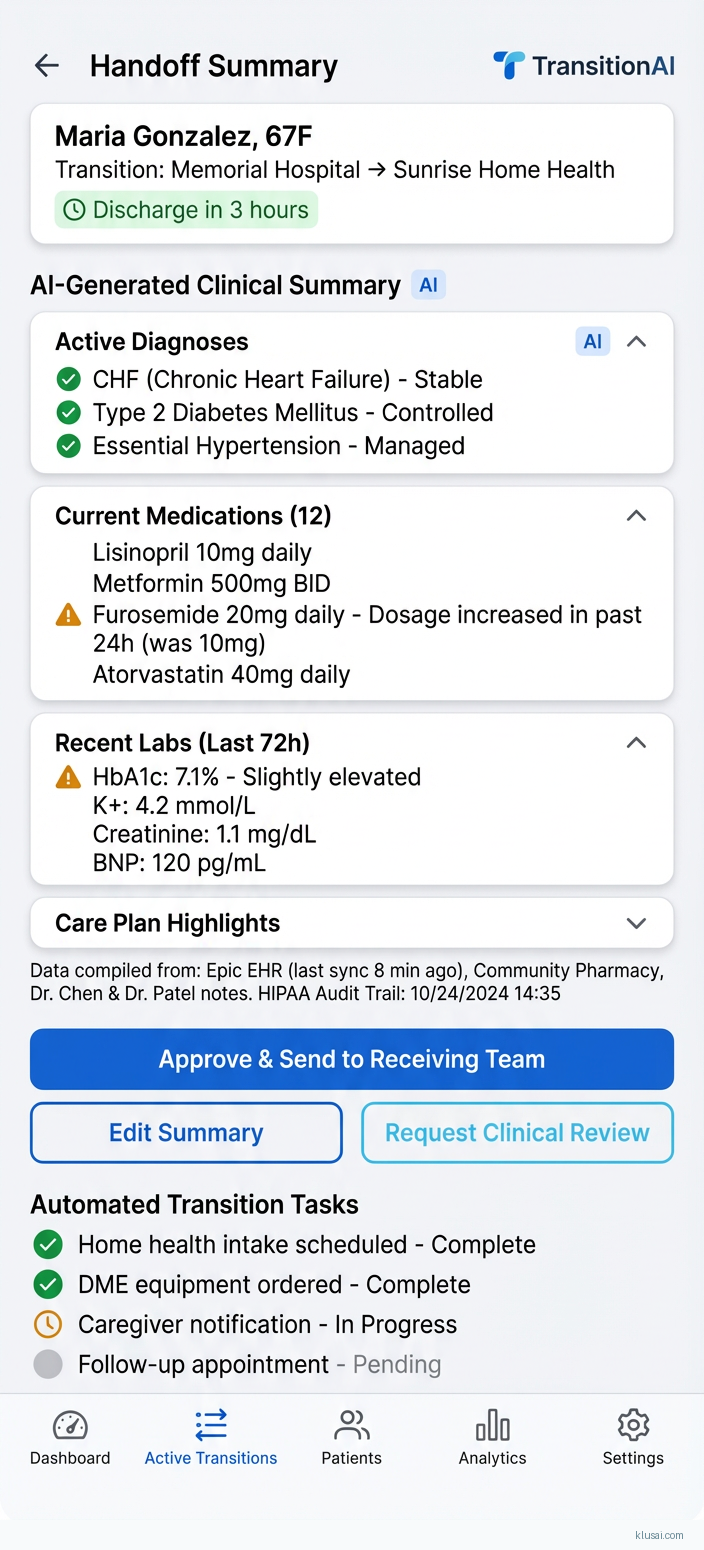Image resolution: width=704 pixels, height=1550 pixels.
Task: Open the TransitionAI logo
Action: coord(583,66)
